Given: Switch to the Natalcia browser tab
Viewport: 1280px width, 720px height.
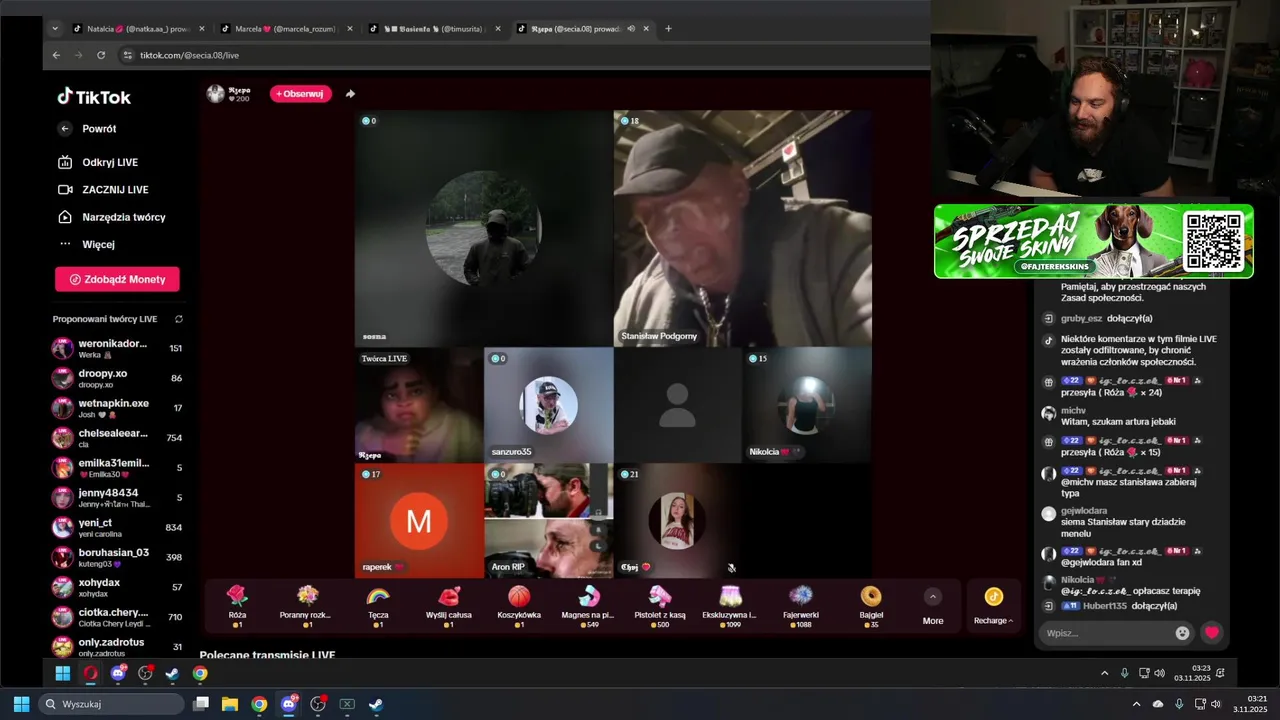Looking at the screenshot, I should (x=137, y=29).
